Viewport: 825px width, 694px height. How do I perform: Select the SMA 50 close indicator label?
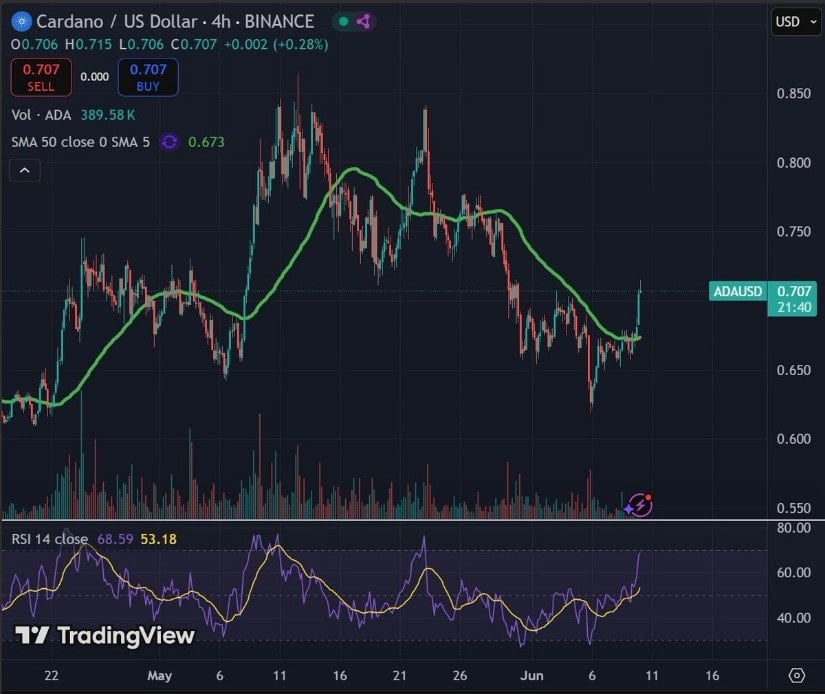(81, 142)
